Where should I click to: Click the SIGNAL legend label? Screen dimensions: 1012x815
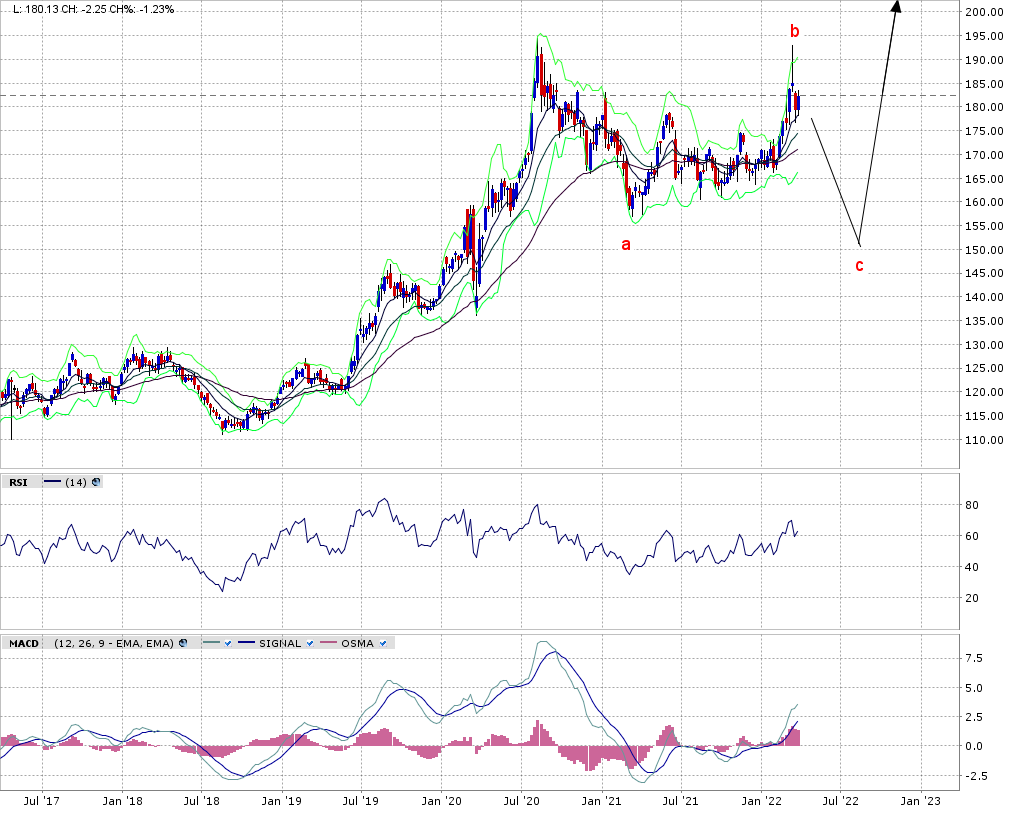coord(280,643)
